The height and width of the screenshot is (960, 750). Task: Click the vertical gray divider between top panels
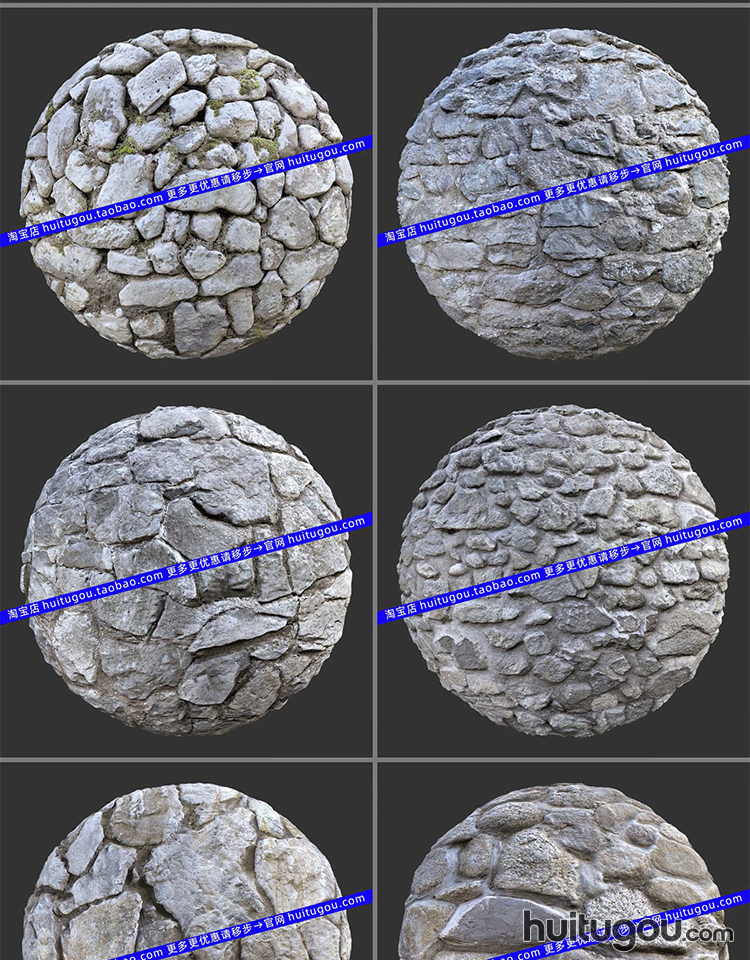pyautogui.click(x=375, y=193)
